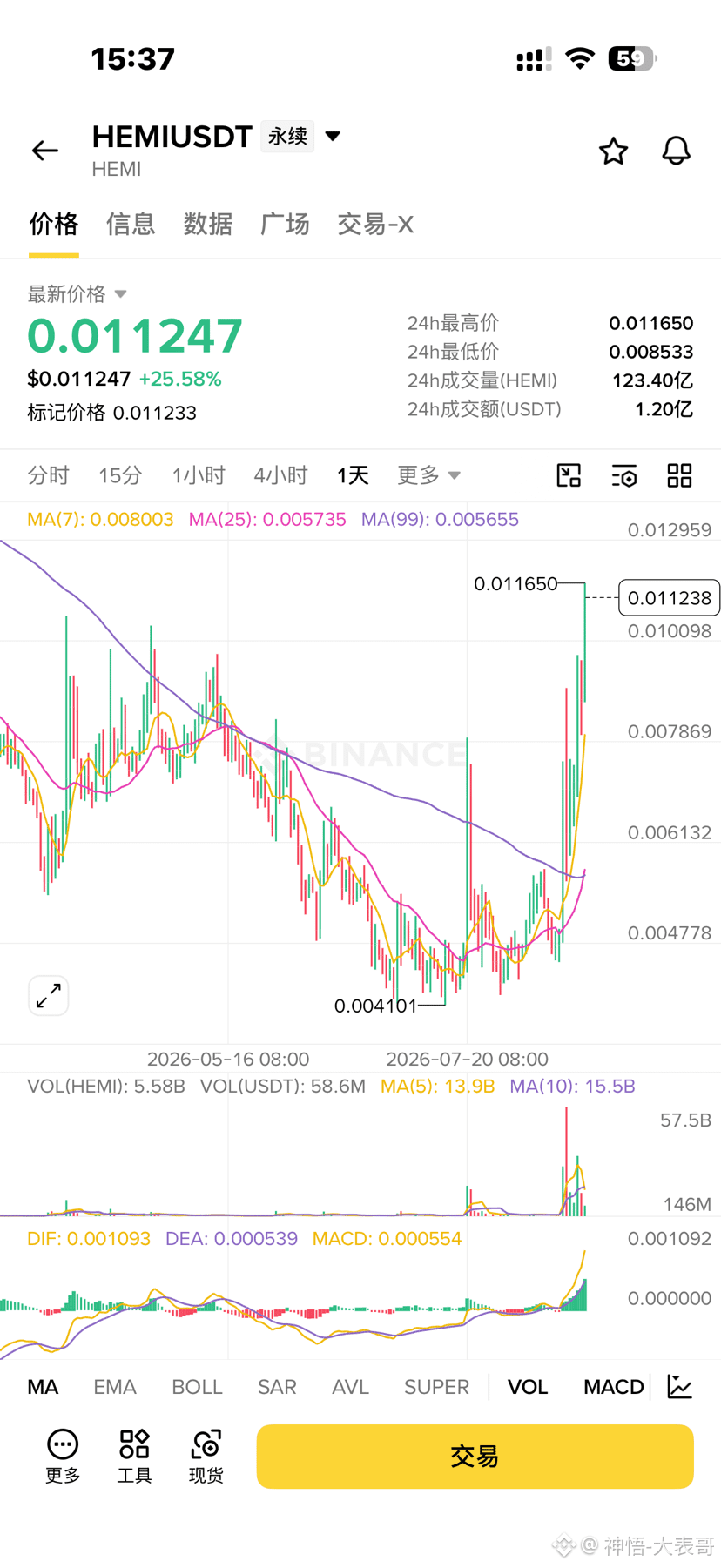The image size is (721, 1568).
Task: Tap the MA(25): 0.005735 legend
Action: point(267,520)
